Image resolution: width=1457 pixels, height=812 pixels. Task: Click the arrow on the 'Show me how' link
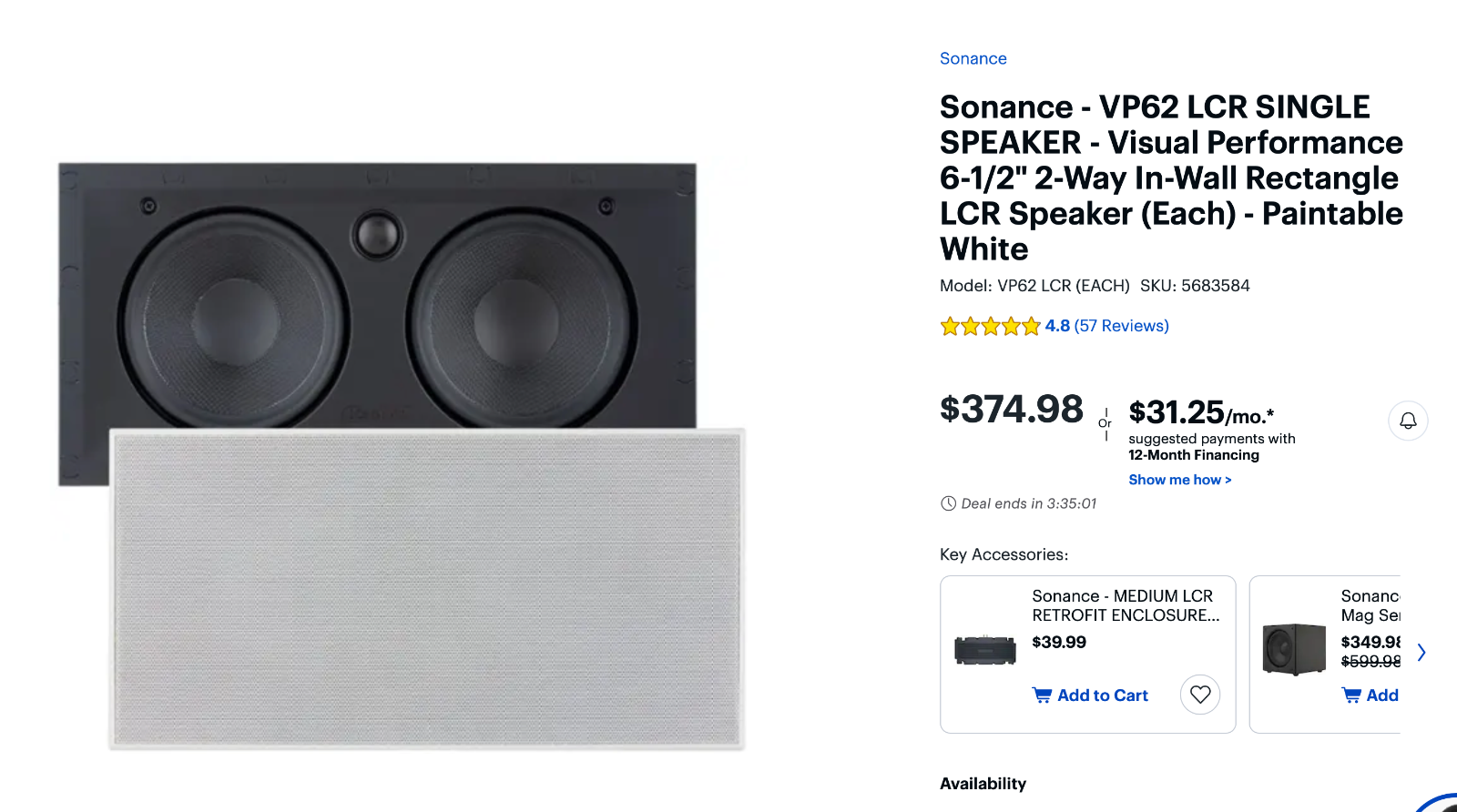coord(1228,479)
